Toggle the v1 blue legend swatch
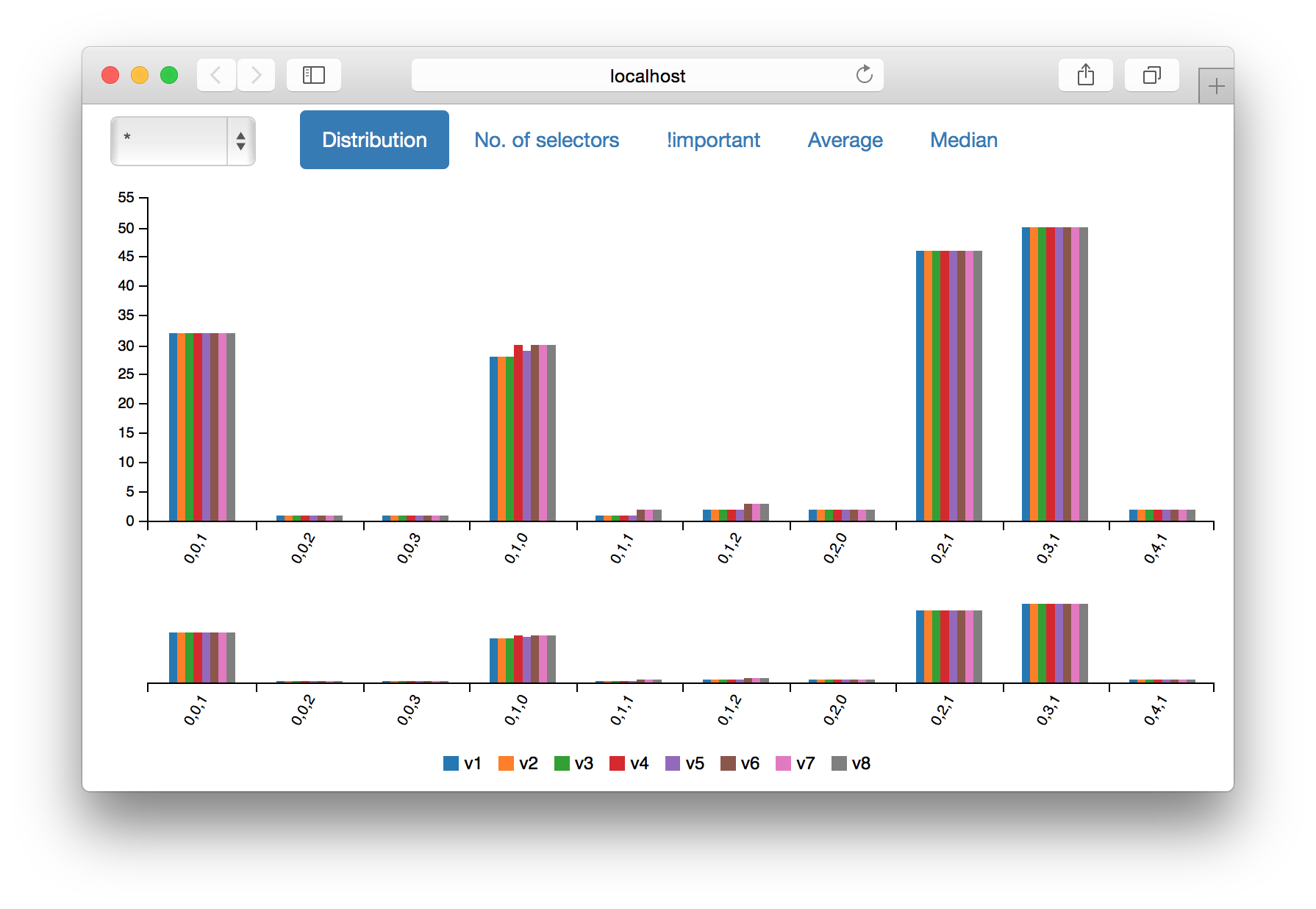The width and height of the screenshot is (1316, 909). coord(451,763)
